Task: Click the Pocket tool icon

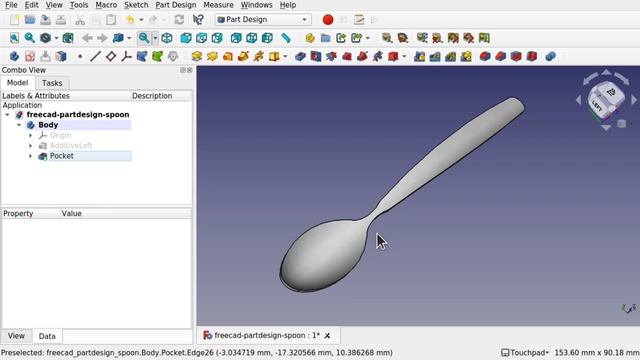Action: [x=300, y=56]
